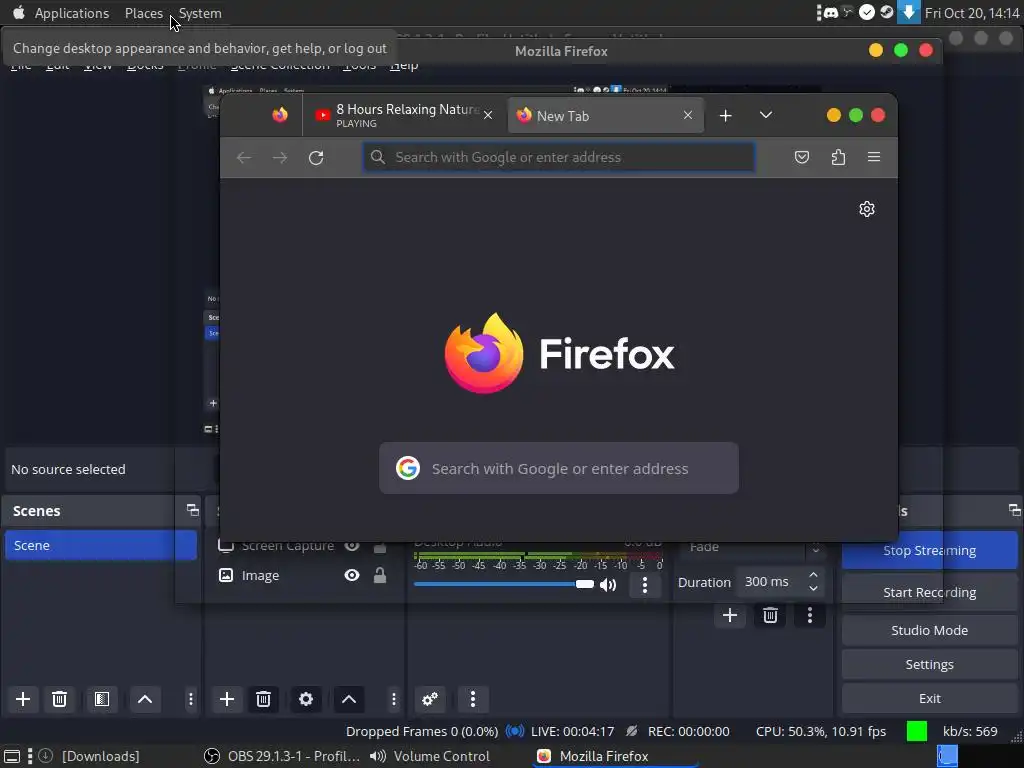The image size is (1024, 768).
Task: Close the 8 Hours Relaxing Nature tab
Action: pyautogui.click(x=488, y=116)
